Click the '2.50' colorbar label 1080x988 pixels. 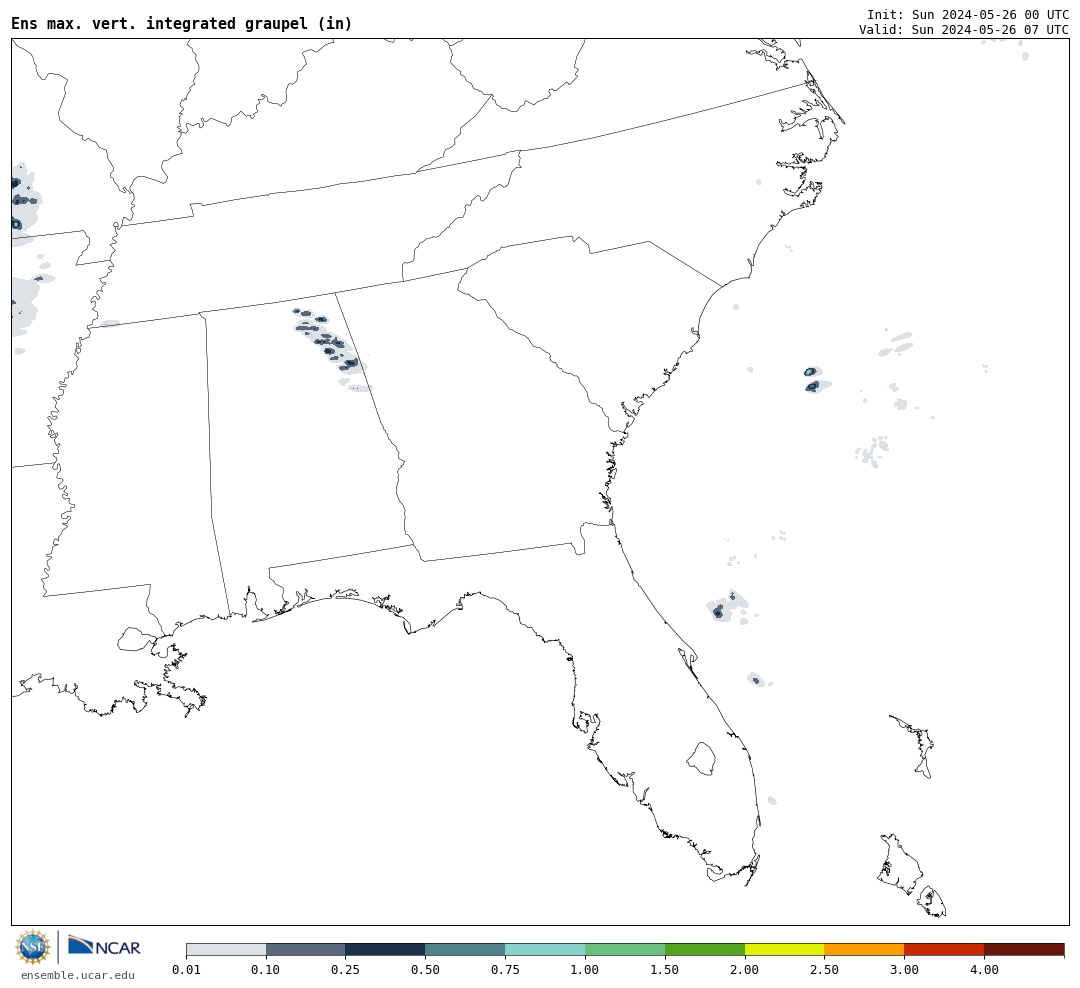tap(824, 969)
